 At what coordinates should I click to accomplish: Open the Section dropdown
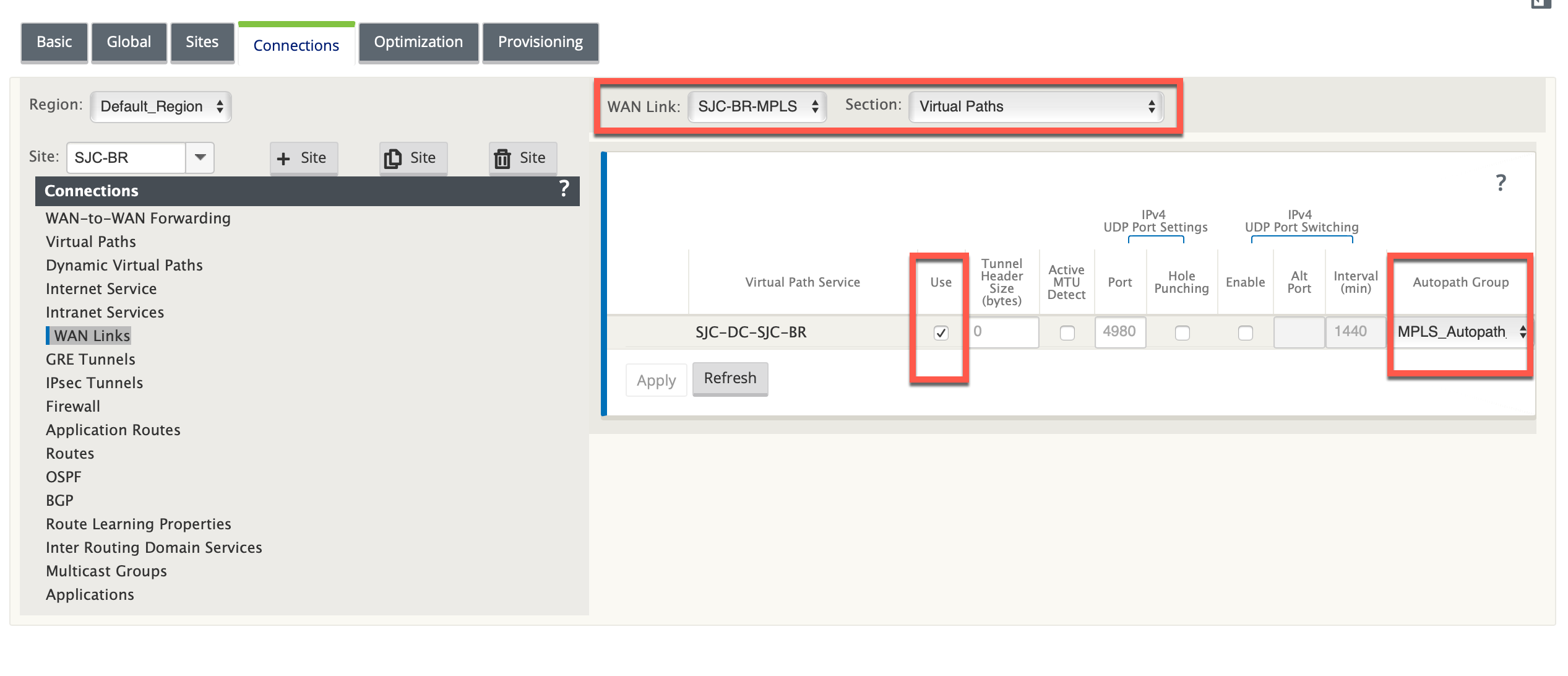(x=1036, y=106)
